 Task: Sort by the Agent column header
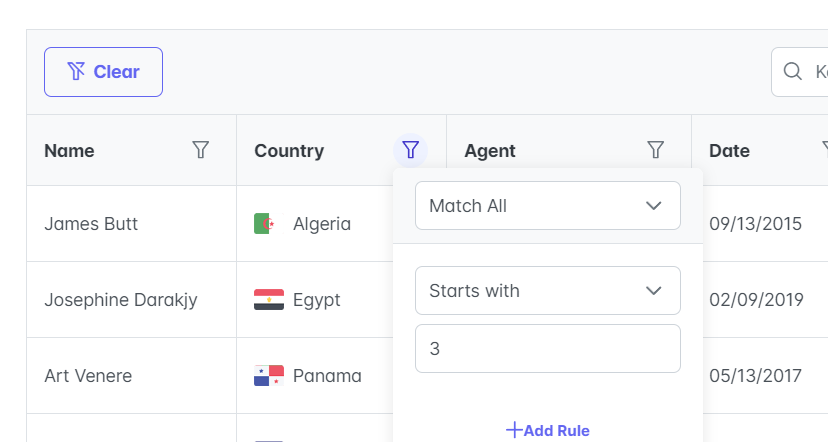pyautogui.click(x=490, y=151)
